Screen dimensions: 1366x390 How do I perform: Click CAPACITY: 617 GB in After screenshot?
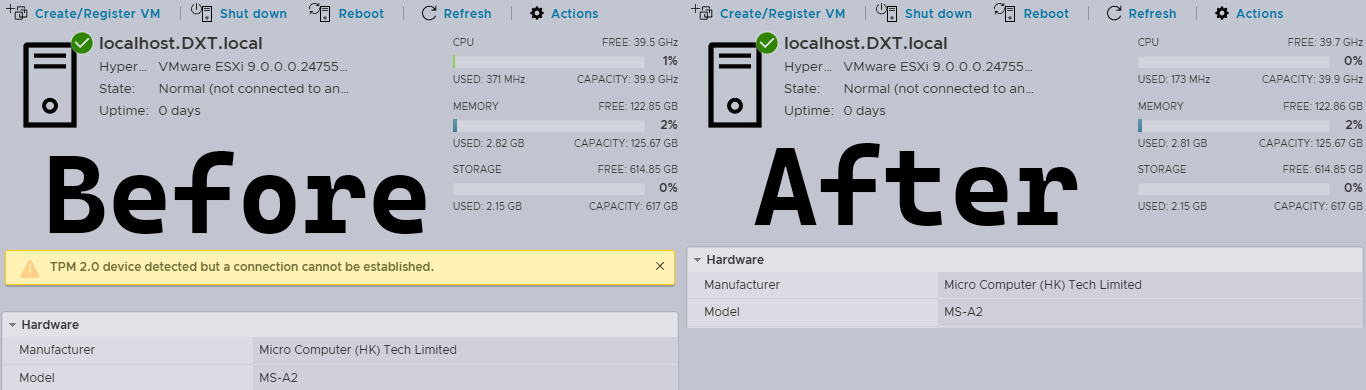(x=1318, y=206)
